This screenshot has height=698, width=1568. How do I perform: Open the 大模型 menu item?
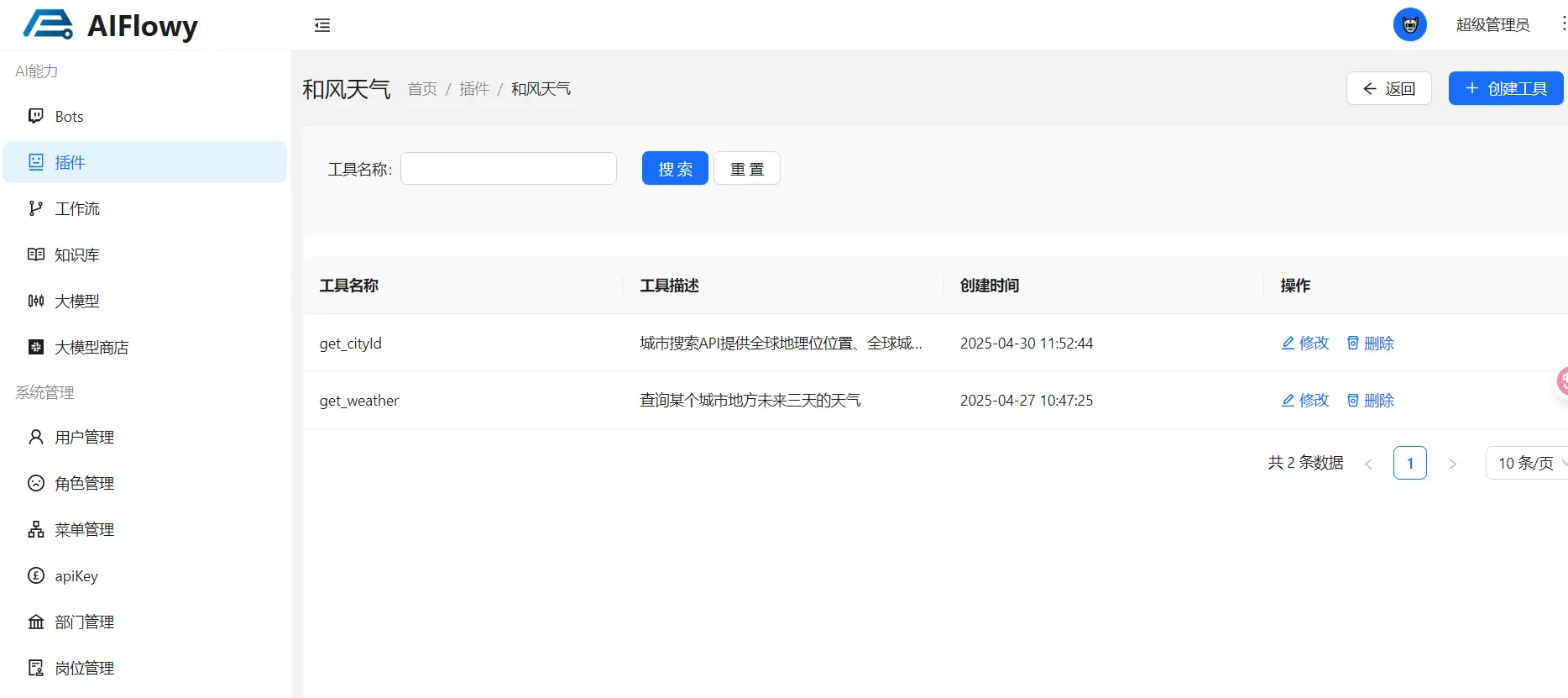click(x=145, y=301)
